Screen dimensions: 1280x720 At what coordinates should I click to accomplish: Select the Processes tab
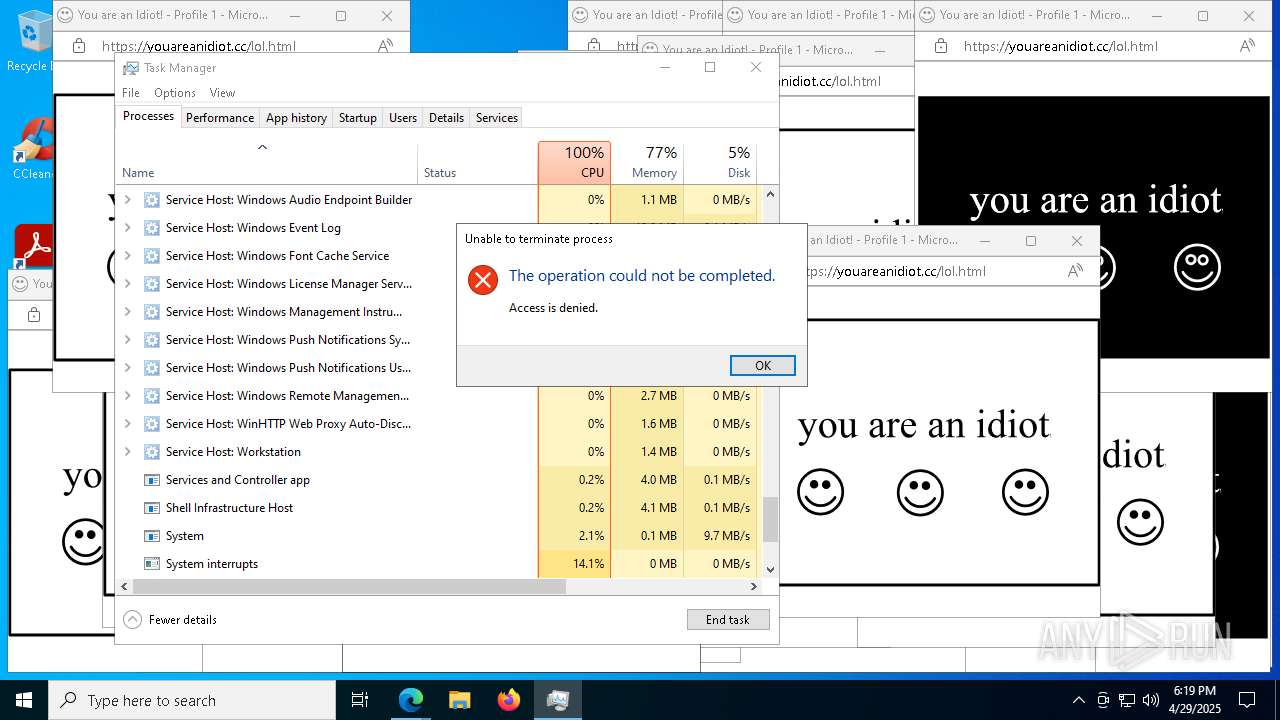[x=148, y=116]
